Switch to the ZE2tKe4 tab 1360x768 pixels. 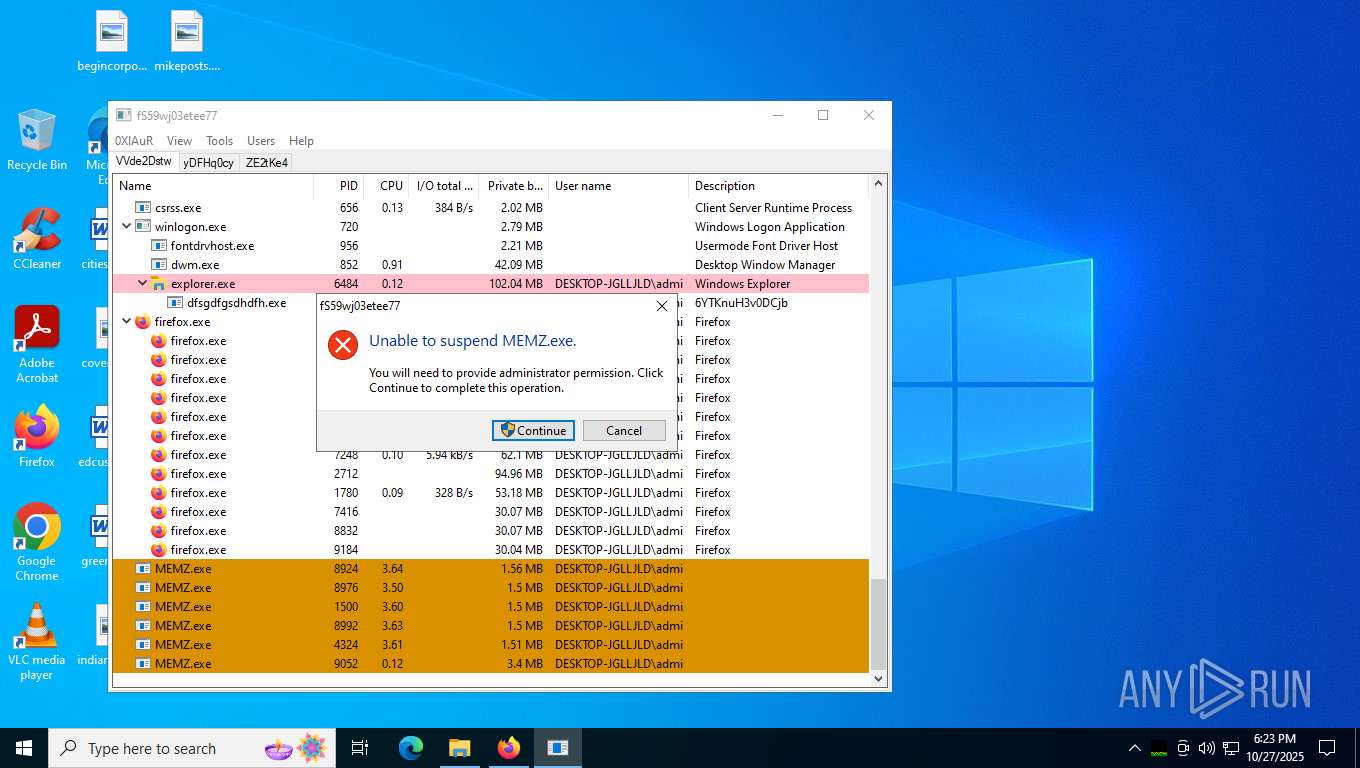[x=266, y=162]
